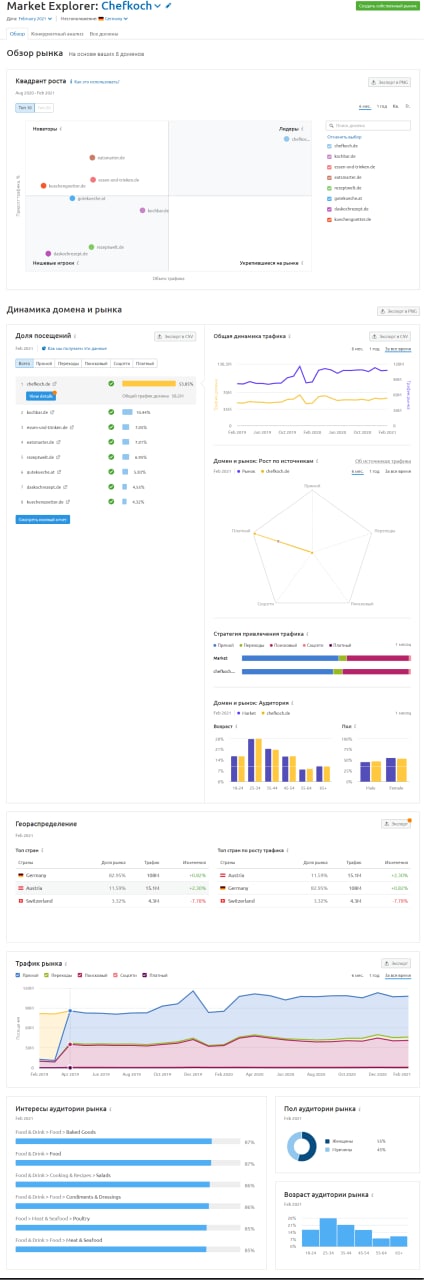
Task: Toggle gutekueche.at checkbox in quadrant legend
Action: click(330, 198)
